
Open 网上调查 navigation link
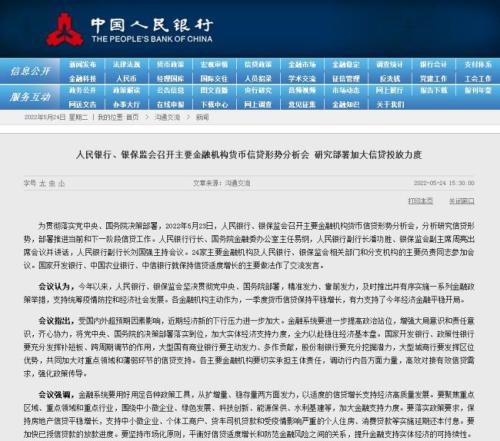pos(258,105)
